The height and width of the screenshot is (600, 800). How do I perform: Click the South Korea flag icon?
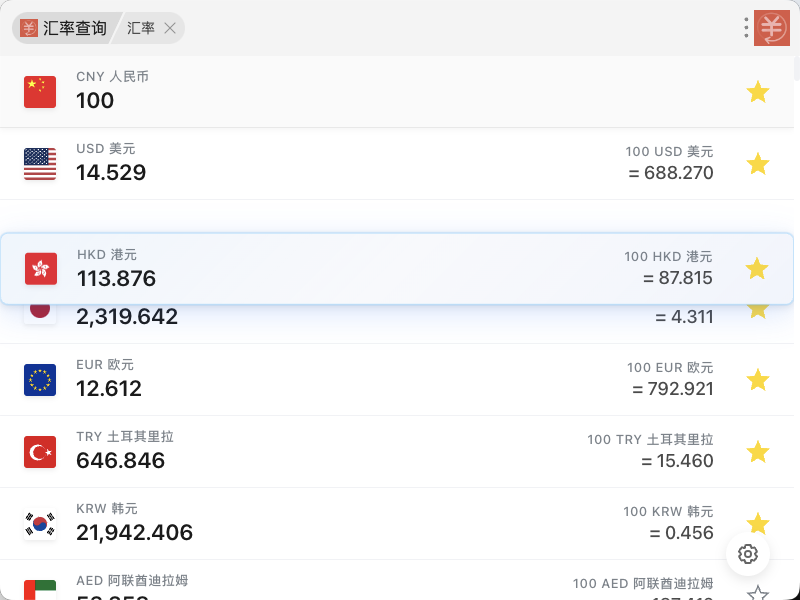click(x=40, y=524)
